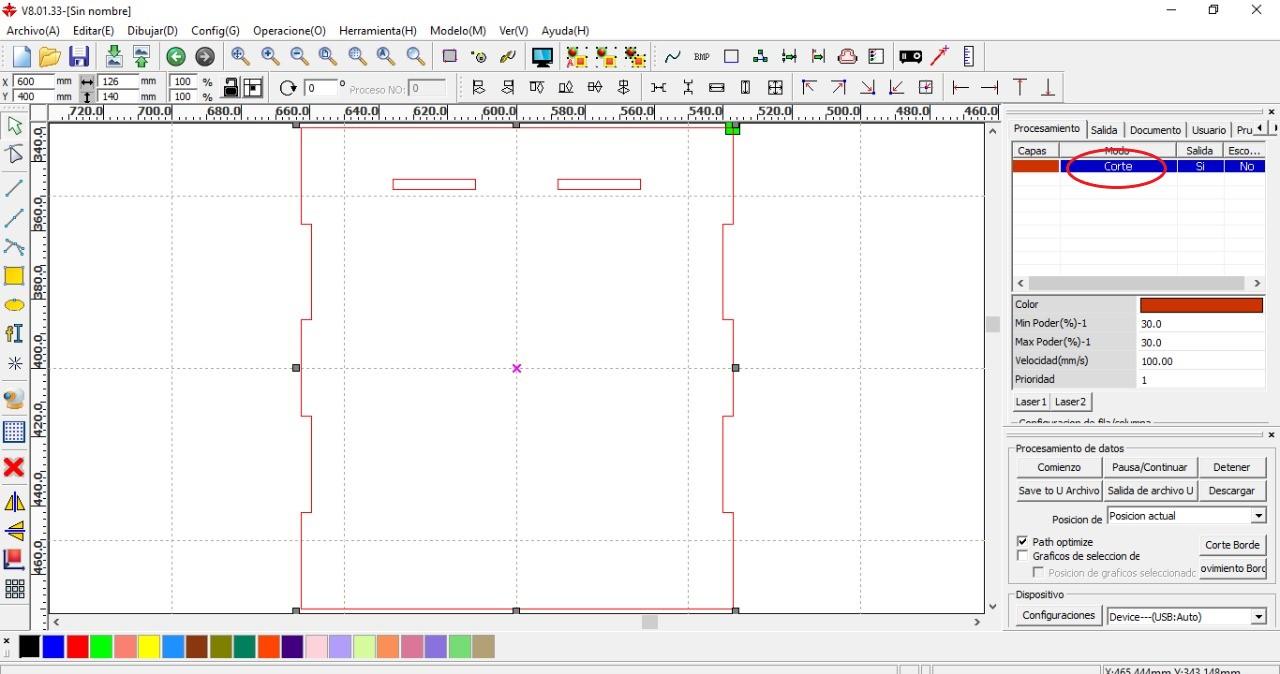Select the arrow selection tool

15,126
